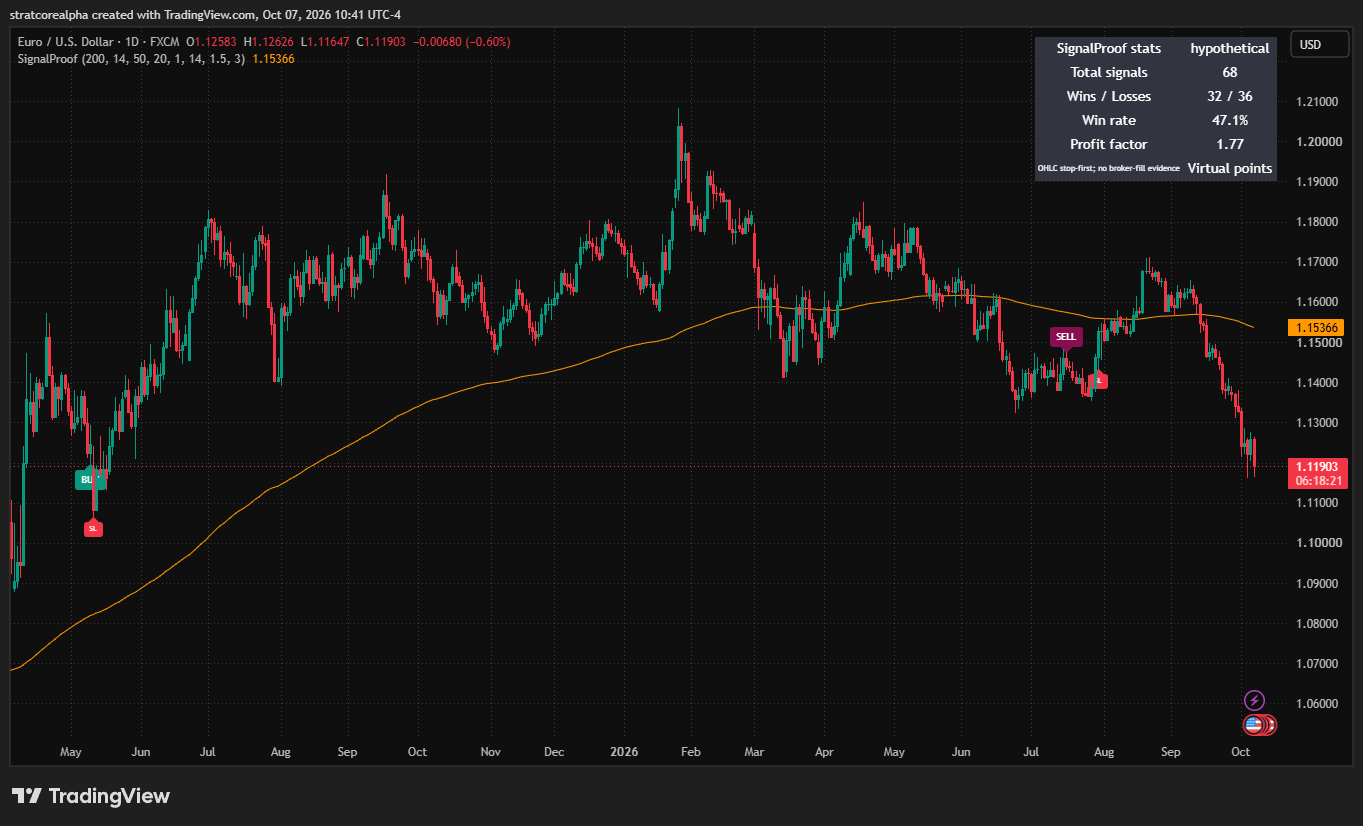Viewport: 1363px width, 826px height.
Task: Click the "Dec" label on the time axis
Action: [x=555, y=751]
